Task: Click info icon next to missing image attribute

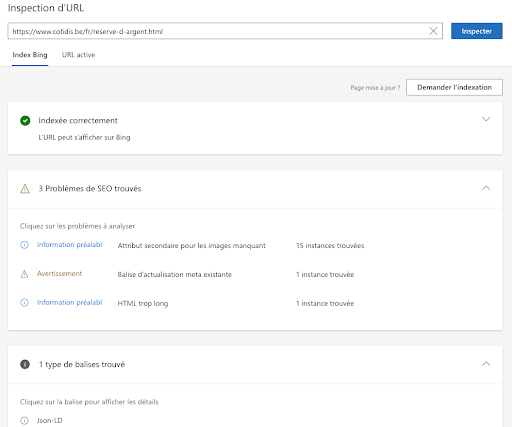Action: click(x=24, y=245)
